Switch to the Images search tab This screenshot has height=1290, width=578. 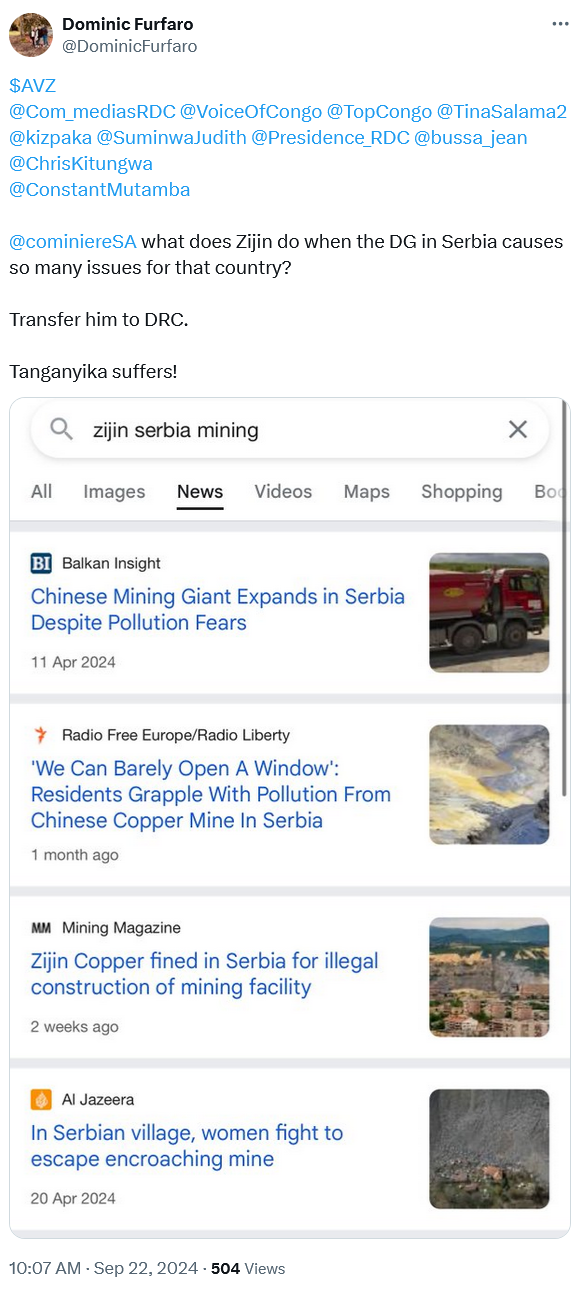(114, 492)
